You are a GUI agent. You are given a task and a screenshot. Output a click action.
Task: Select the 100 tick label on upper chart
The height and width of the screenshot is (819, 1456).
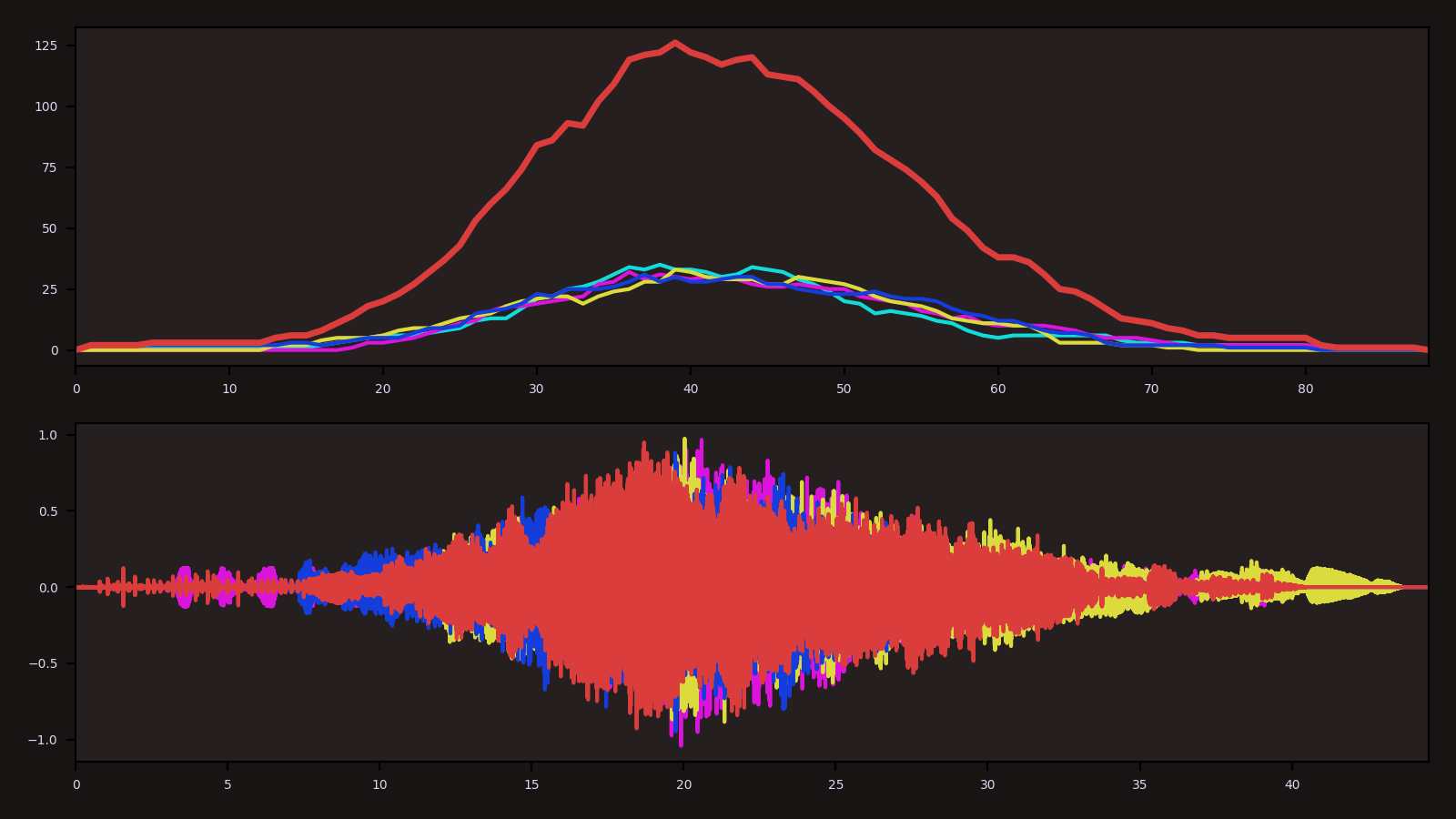pyautogui.click(x=46, y=106)
